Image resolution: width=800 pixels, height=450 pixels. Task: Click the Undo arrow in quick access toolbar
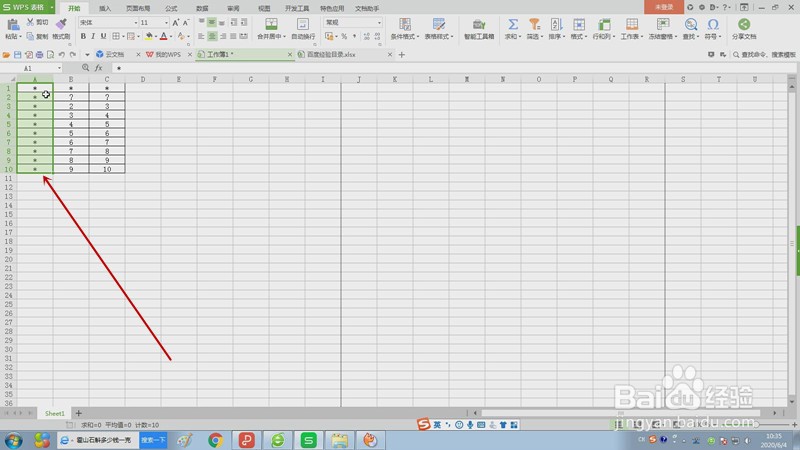point(62,55)
